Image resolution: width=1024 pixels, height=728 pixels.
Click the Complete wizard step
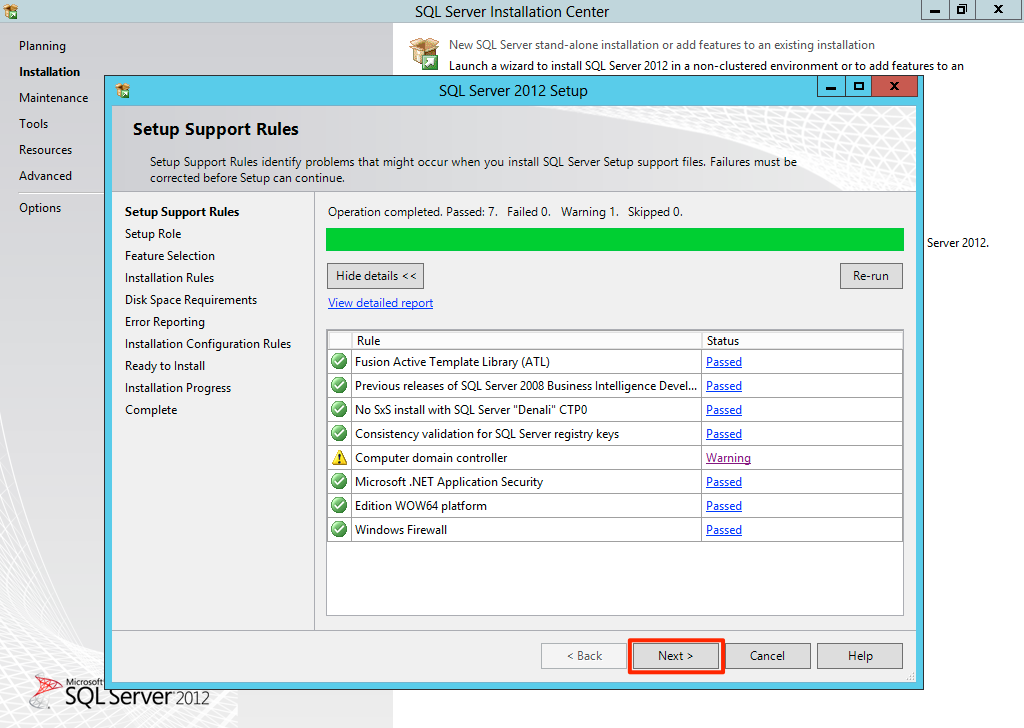pos(151,410)
